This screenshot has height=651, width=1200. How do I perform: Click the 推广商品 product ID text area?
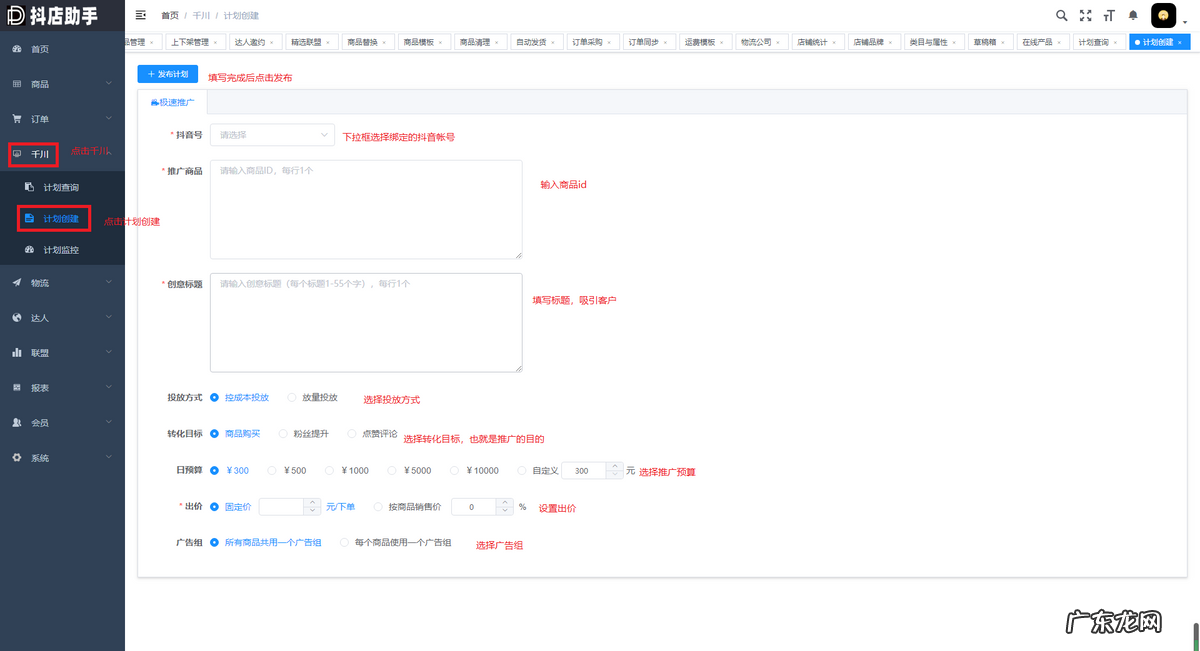point(366,210)
